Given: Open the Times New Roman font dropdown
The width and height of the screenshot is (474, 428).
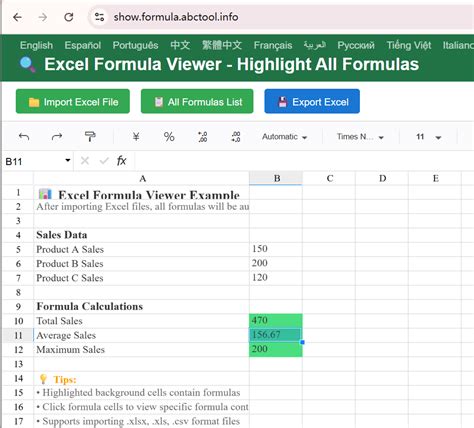Looking at the screenshot, I should tap(360, 137).
